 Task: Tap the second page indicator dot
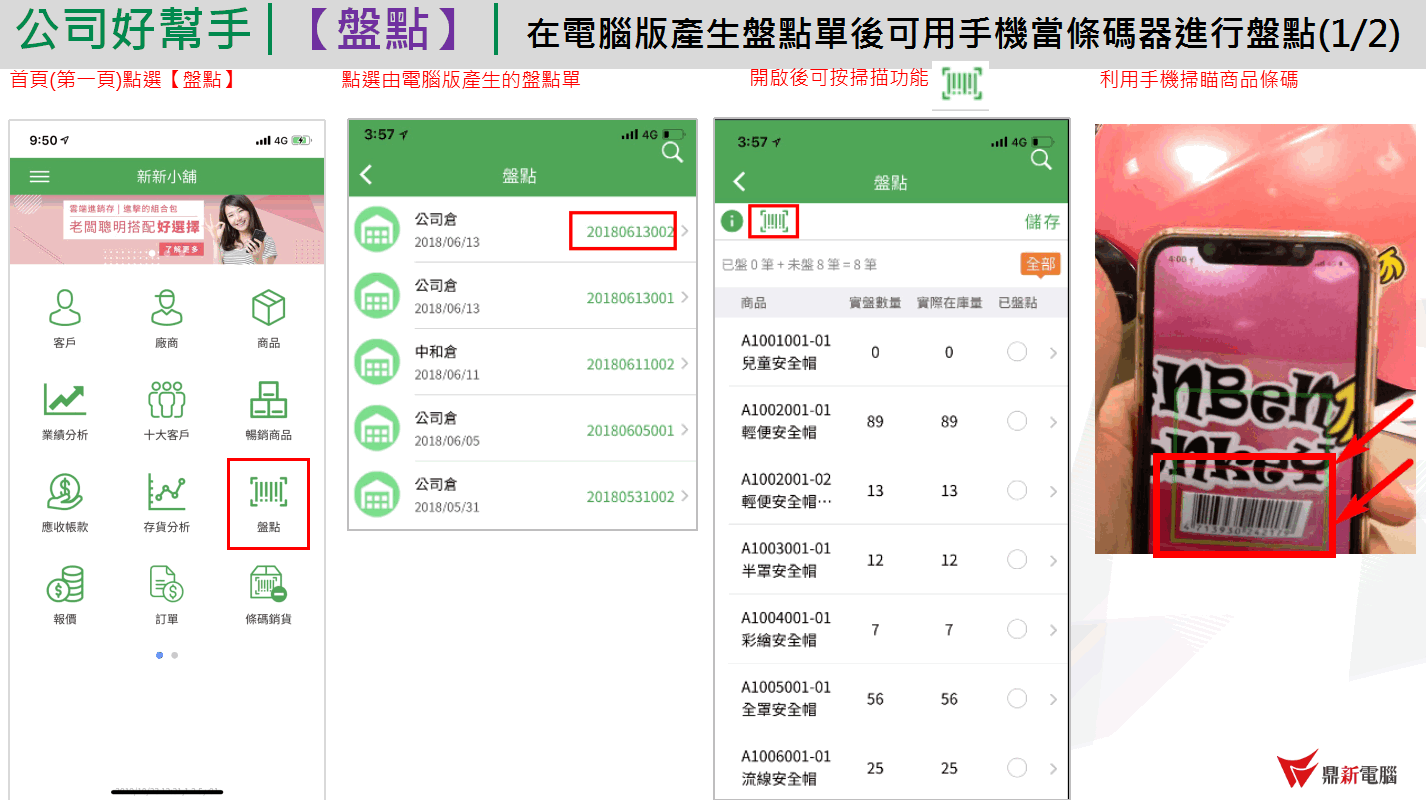[175, 655]
